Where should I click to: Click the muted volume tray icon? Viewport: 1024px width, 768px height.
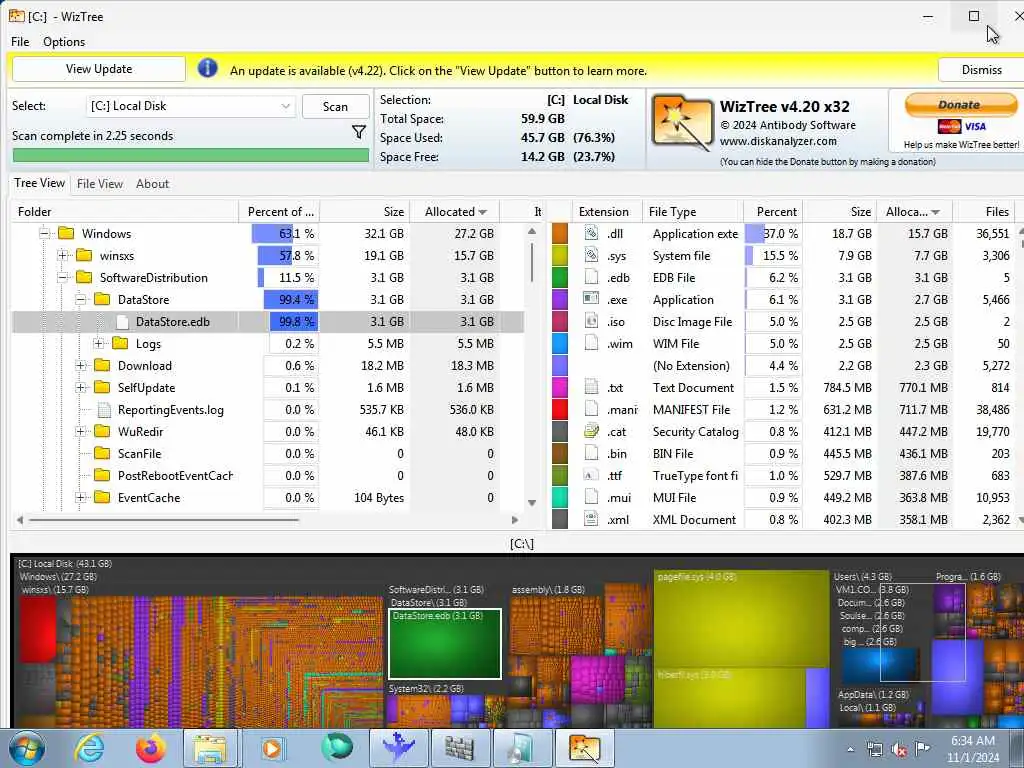point(899,750)
